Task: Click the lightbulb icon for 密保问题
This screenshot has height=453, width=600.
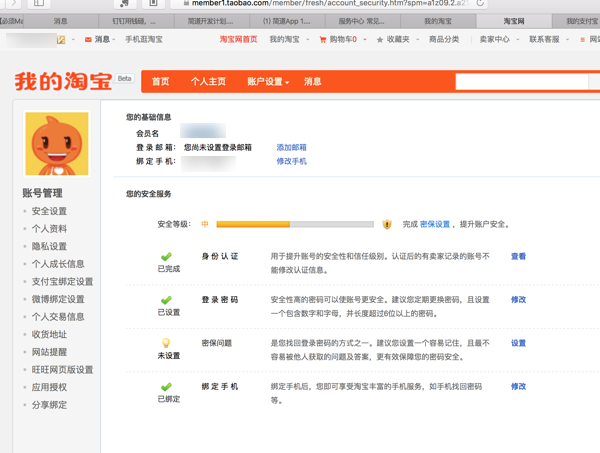Action: point(166,343)
